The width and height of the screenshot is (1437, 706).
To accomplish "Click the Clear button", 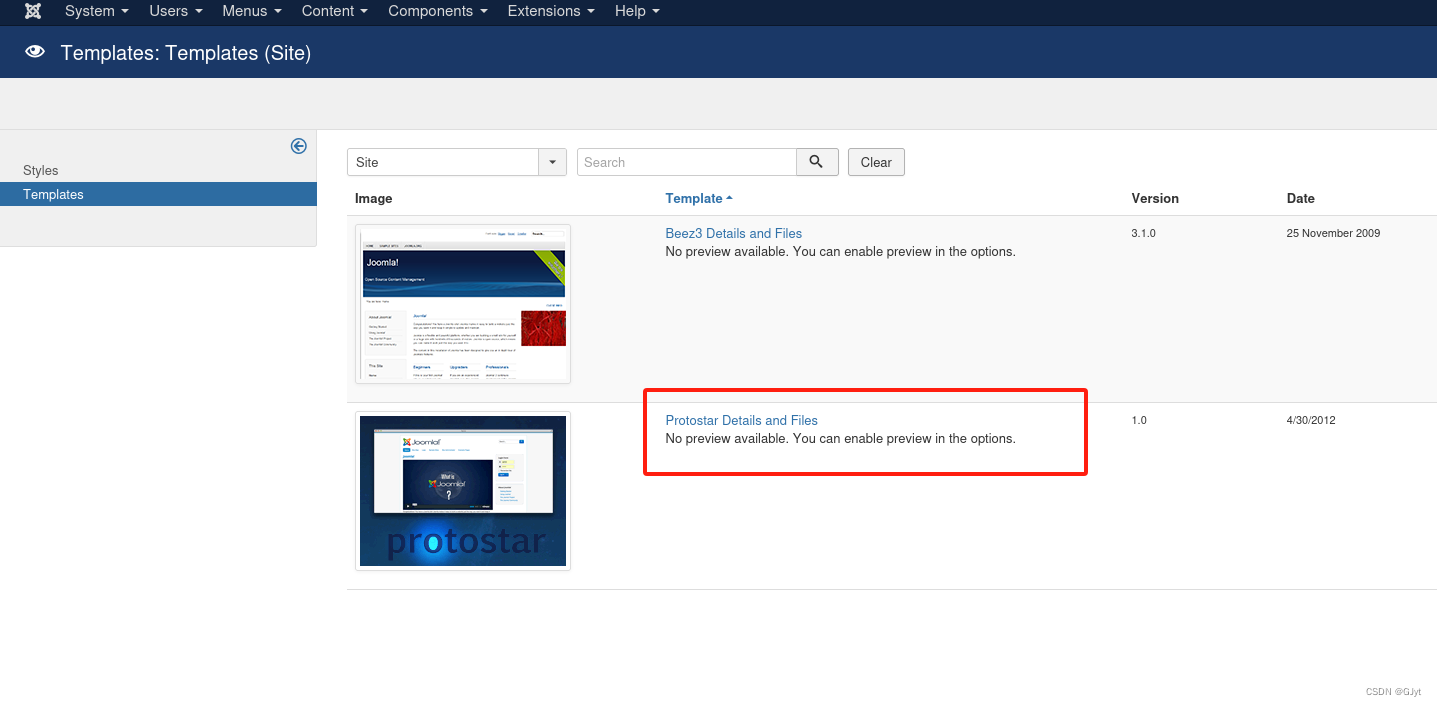I will (x=876, y=162).
